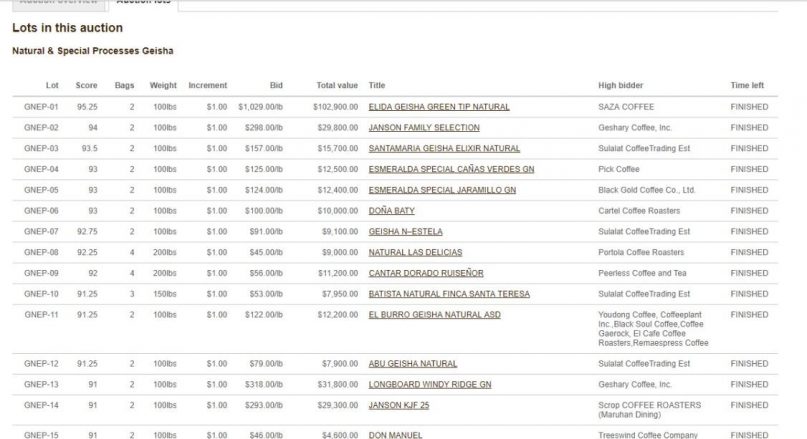Select lot number GNEP-02
Viewport: 807px width, 439px height.
tap(41, 128)
